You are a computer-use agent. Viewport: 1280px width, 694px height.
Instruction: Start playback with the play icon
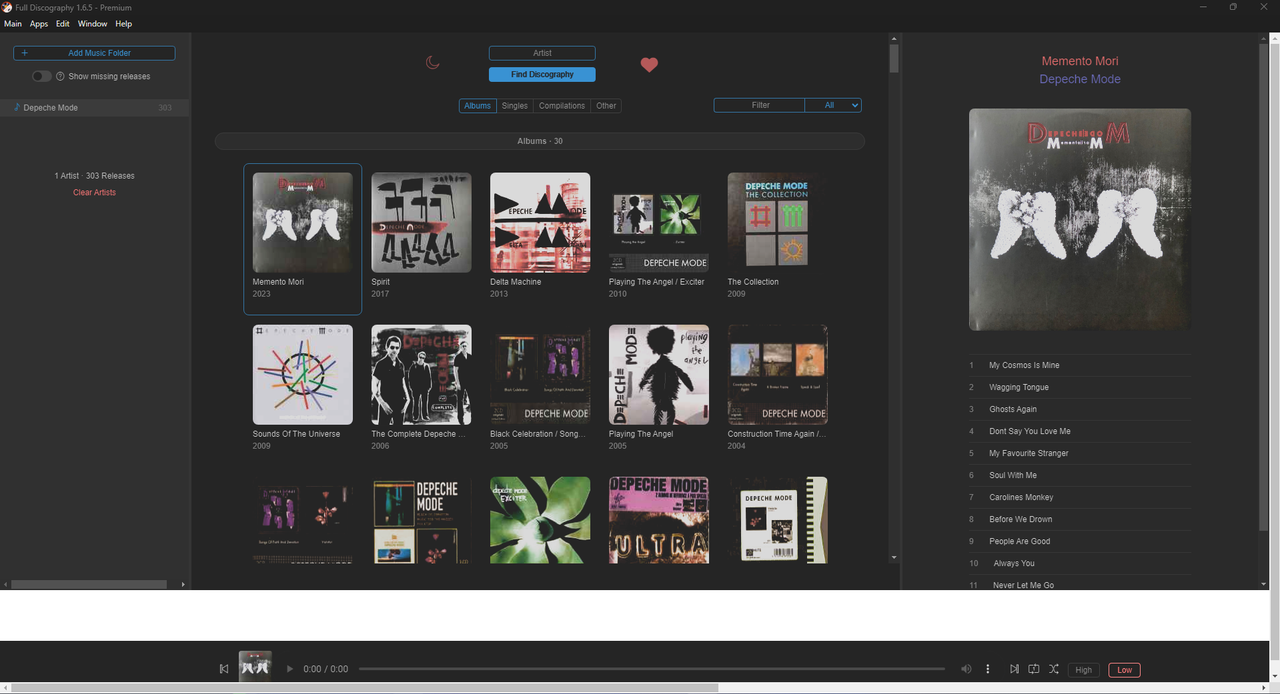coord(290,669)
